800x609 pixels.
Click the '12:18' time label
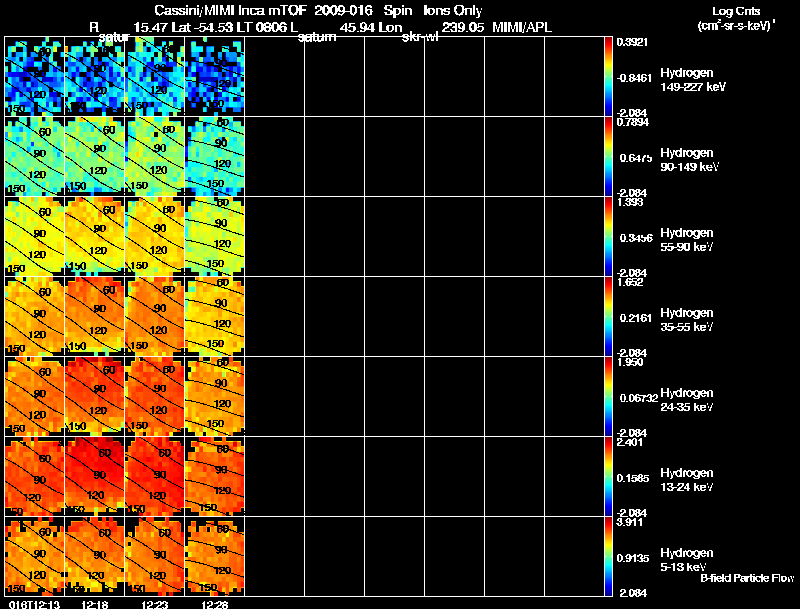(94, 604)
